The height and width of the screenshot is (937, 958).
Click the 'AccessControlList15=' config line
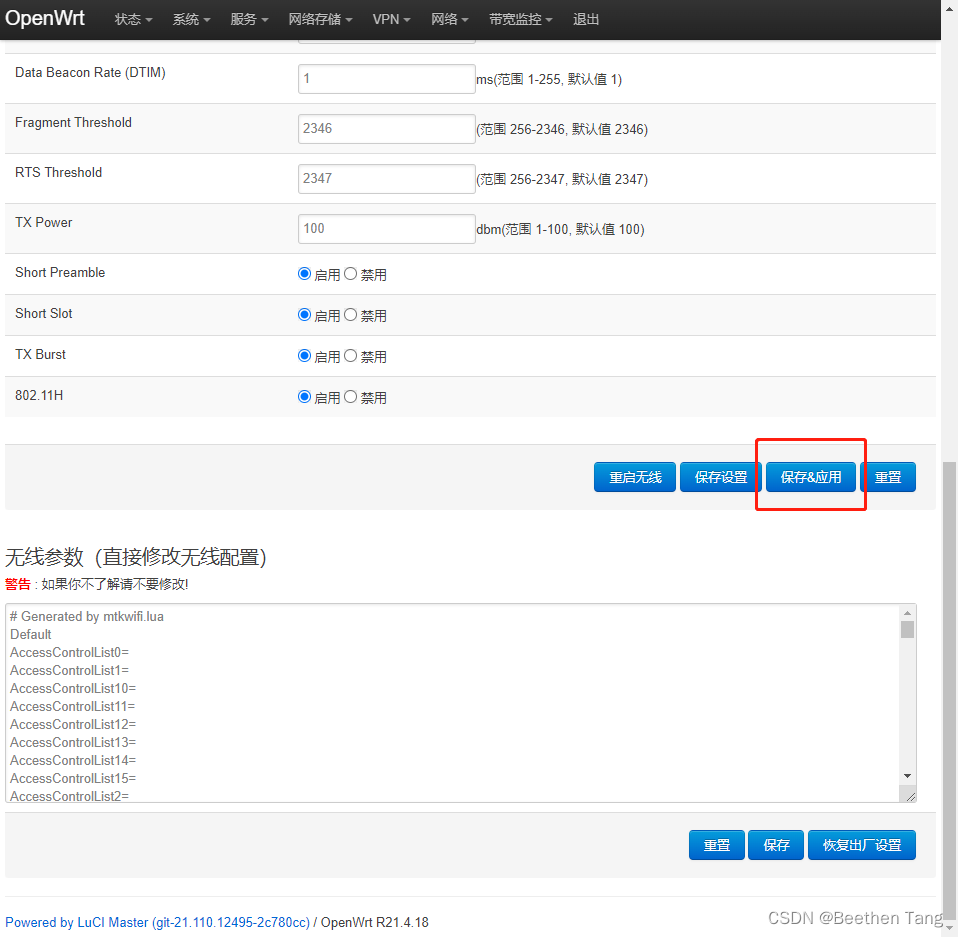coord(73,778)
